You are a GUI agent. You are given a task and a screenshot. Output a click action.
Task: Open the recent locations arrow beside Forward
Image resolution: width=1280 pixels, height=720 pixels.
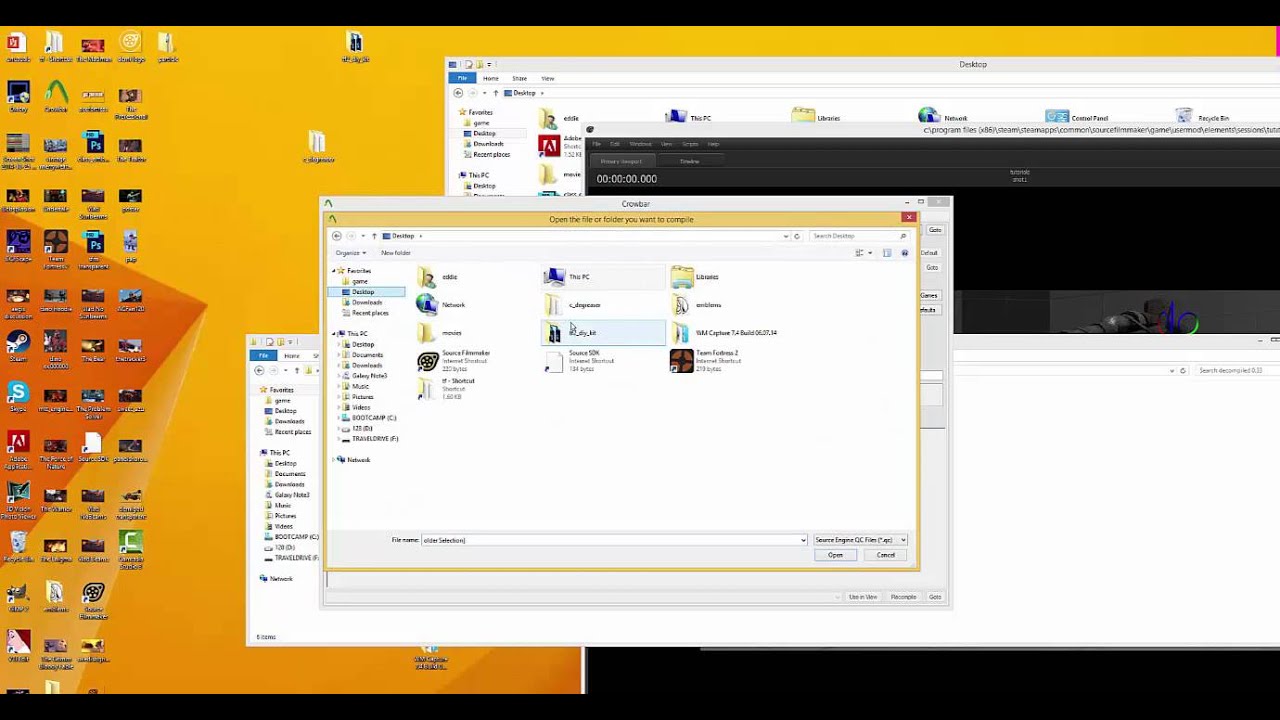click(x=362, y=236)
